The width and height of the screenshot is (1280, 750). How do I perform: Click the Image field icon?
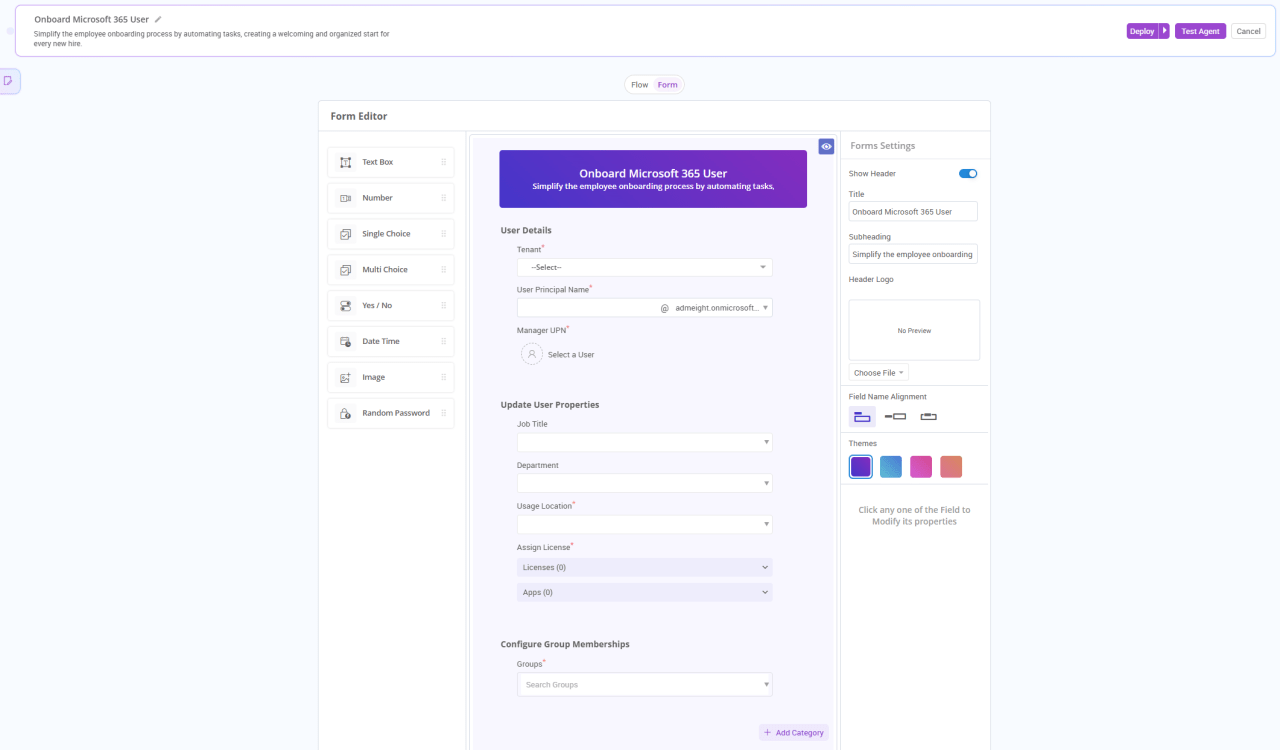(x=346, y=378)
